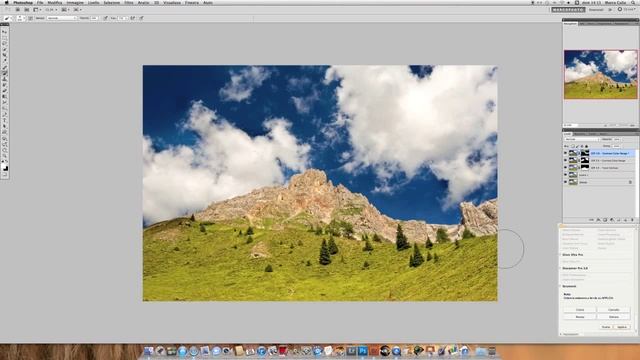Select the Eraser tool
640x360 pixels.
pyautogui.click(x=4, y=91)
